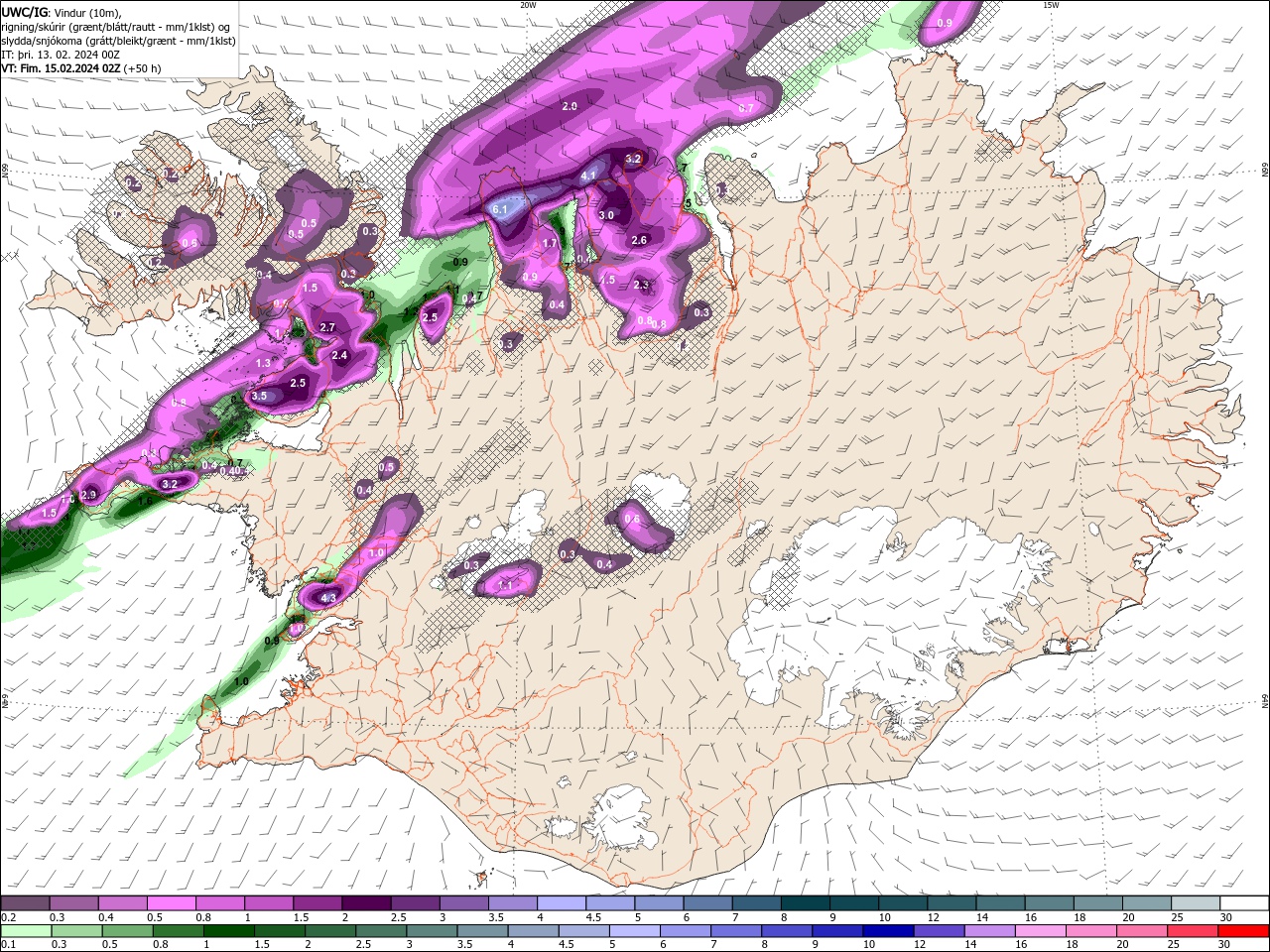Click the 'slydda/snjókoma' legend description line
Viewport: 1270px width, 952px height.
click(118, 41)
